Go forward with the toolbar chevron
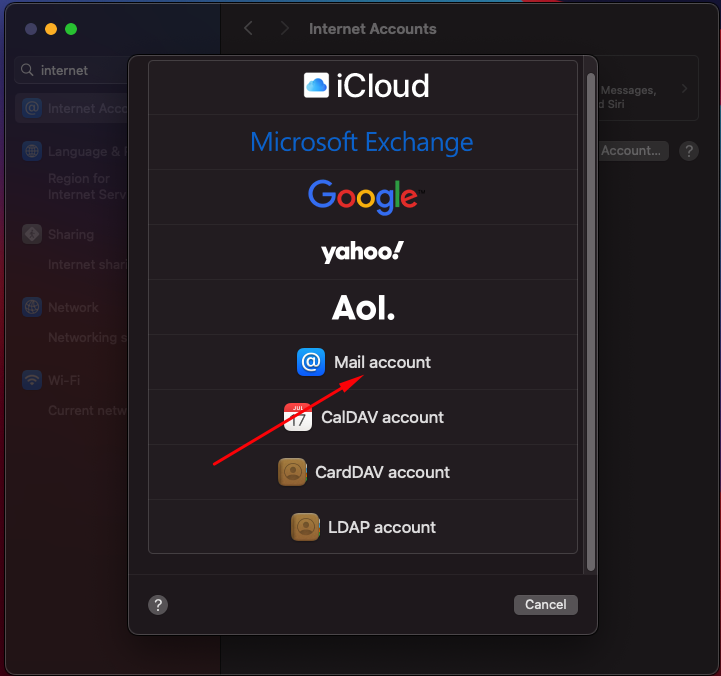The image size is (721, 676). pos(285,29)
